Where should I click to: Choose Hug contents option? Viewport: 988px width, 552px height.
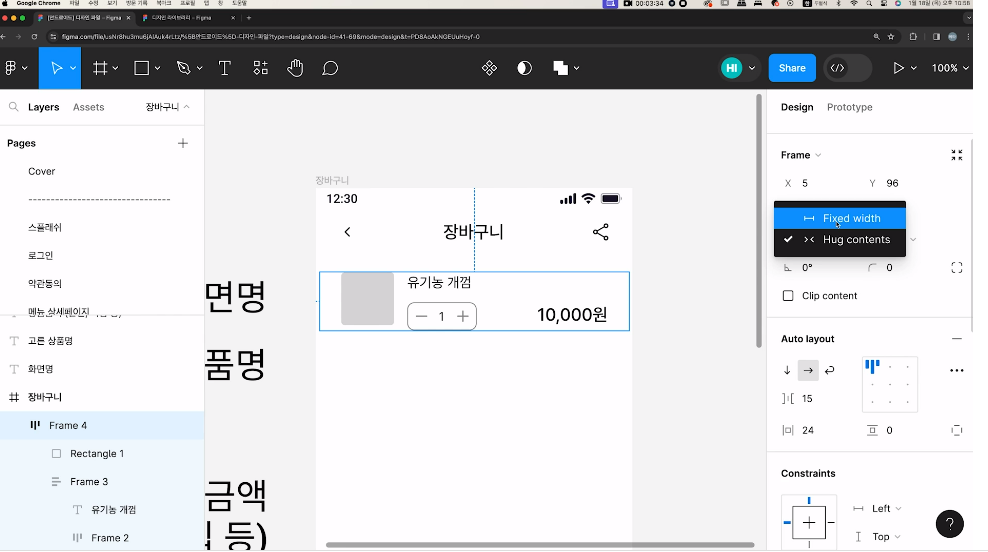840,239
